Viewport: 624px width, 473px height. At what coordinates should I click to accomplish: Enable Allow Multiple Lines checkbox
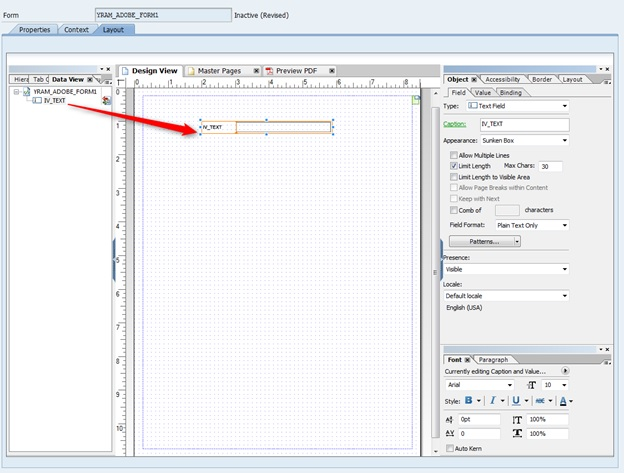(x=453, y=155)
